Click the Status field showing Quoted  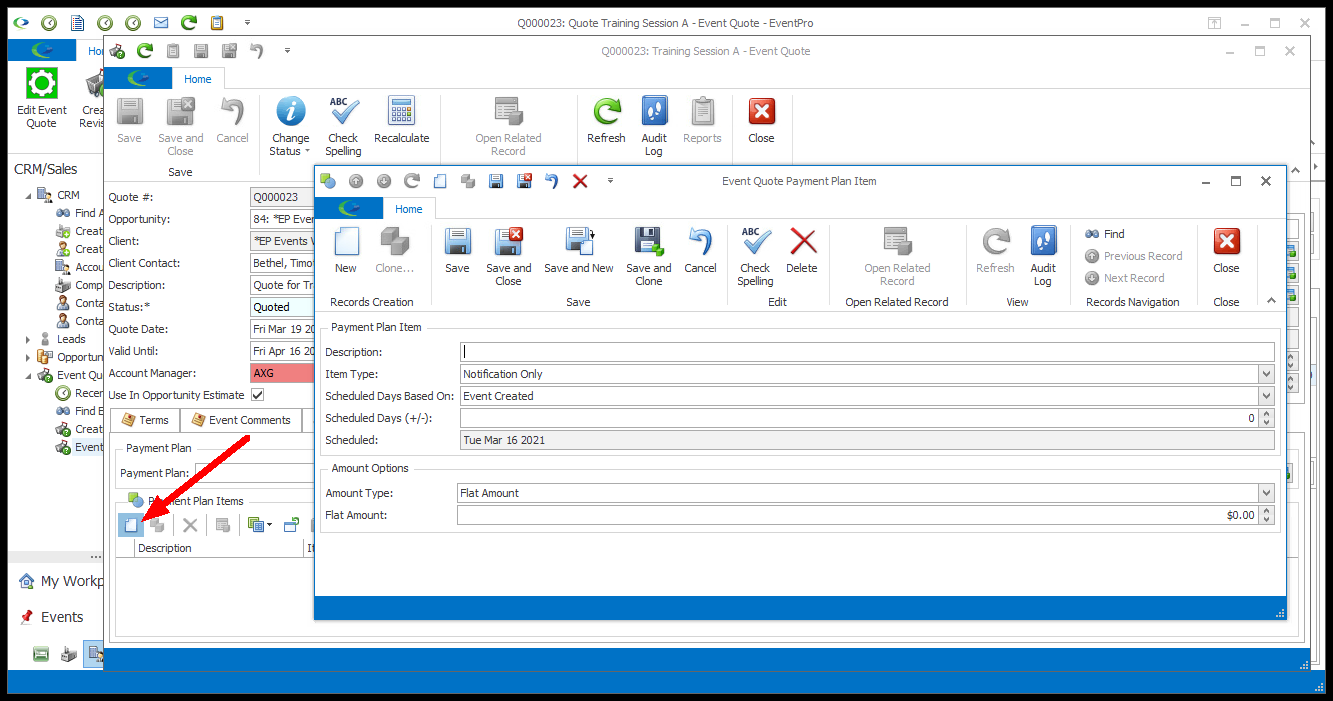(282, 307)
